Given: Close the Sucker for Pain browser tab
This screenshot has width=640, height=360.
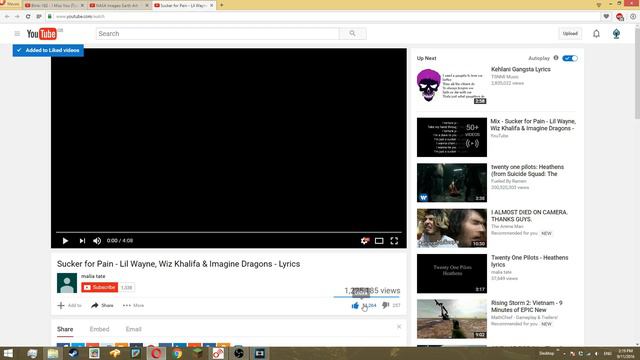Looking at the screenshot, I should coord(211,5).
